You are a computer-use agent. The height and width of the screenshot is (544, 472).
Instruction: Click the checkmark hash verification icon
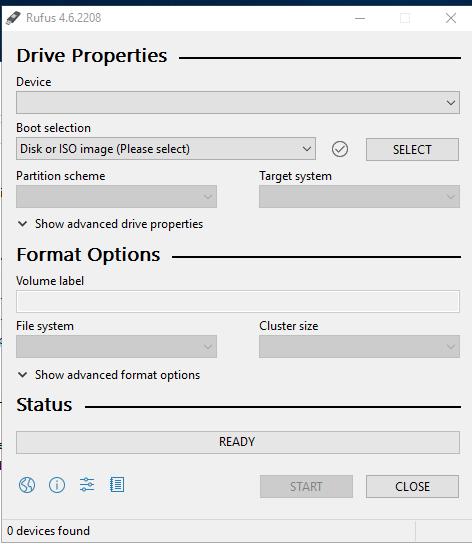[340, 149]
